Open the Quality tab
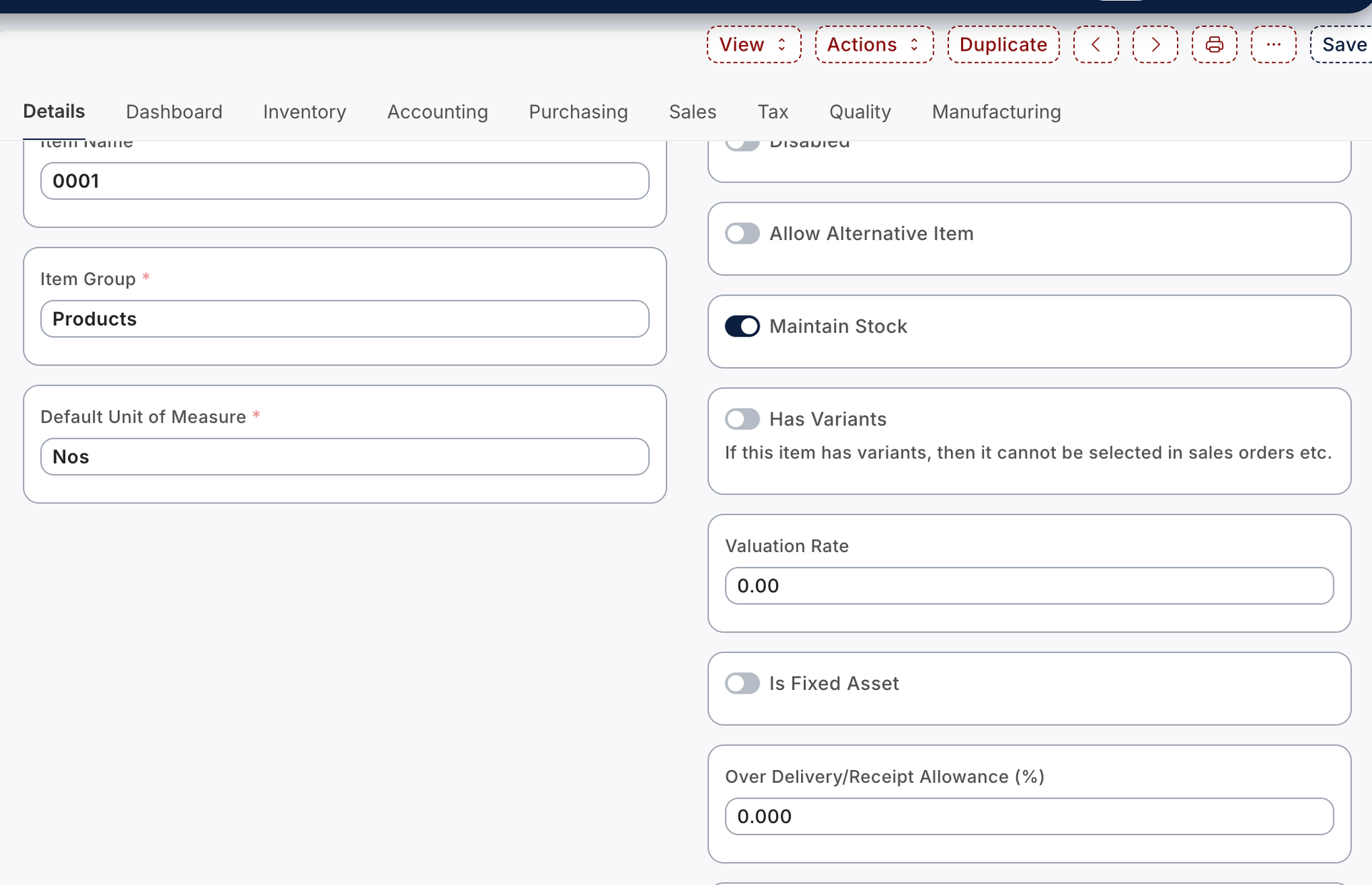The height and width of the screenshot is (885, 1372). [860, 111]
